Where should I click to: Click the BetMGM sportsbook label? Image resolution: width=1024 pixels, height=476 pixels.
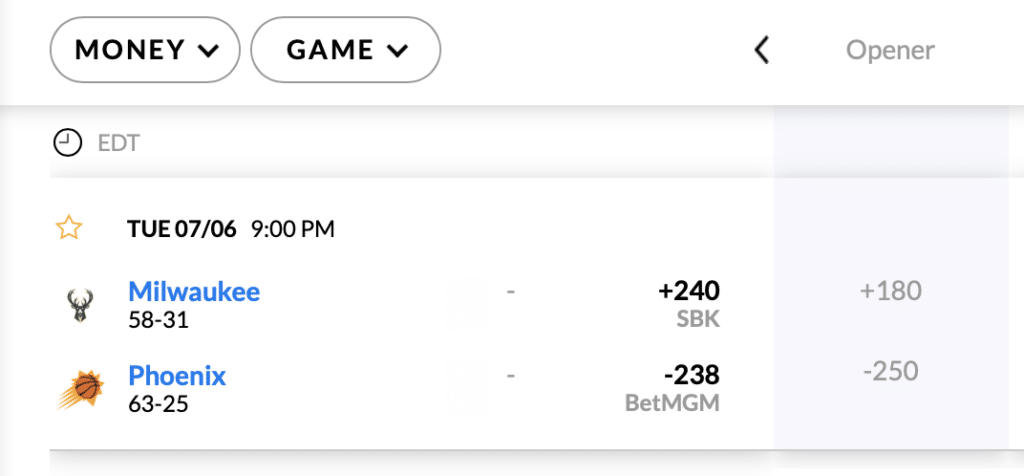pos(673,404)
